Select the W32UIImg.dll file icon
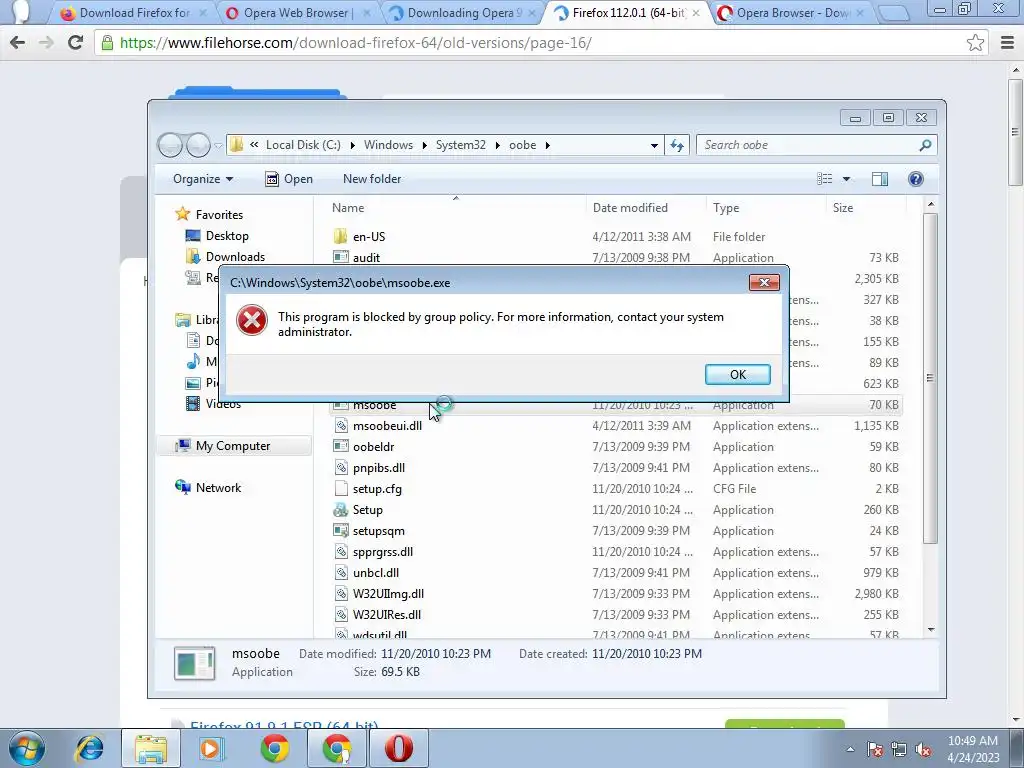The image size is (1024, 768). (340, 594)
